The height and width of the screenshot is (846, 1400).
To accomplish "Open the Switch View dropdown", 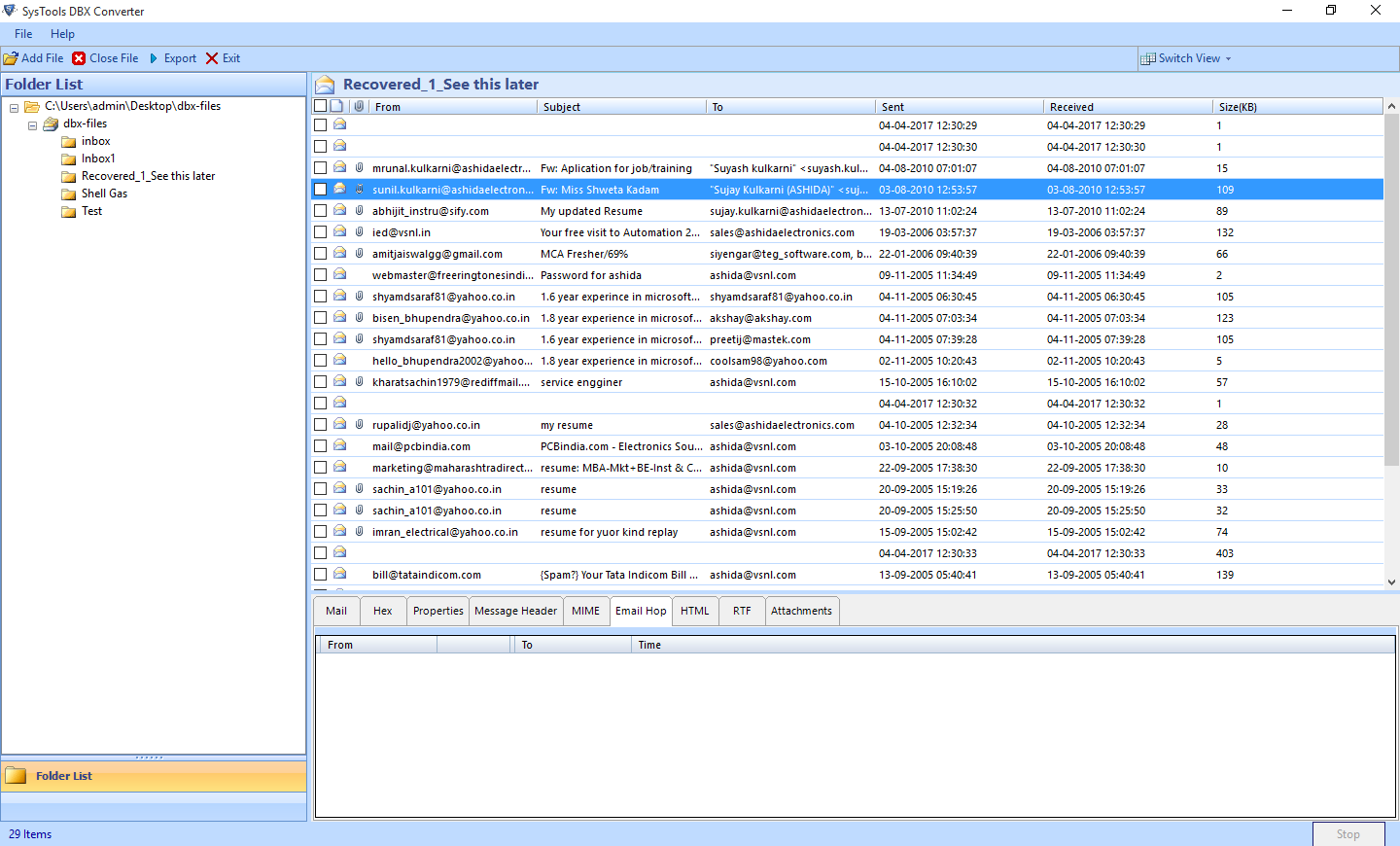I will (1186, 58).
